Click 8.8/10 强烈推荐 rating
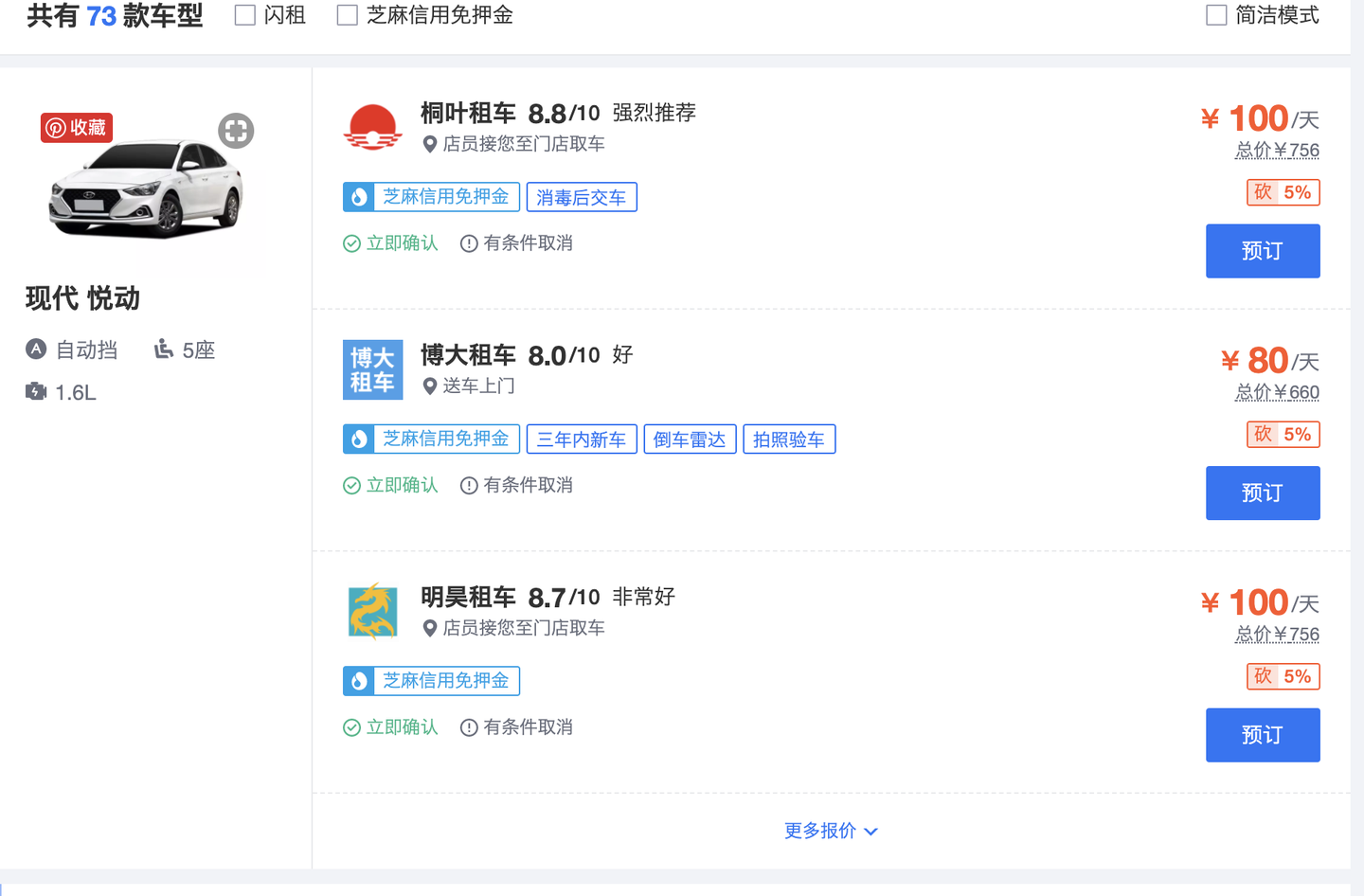Screen dimensions: 1364x896 [x=612, y=113]
